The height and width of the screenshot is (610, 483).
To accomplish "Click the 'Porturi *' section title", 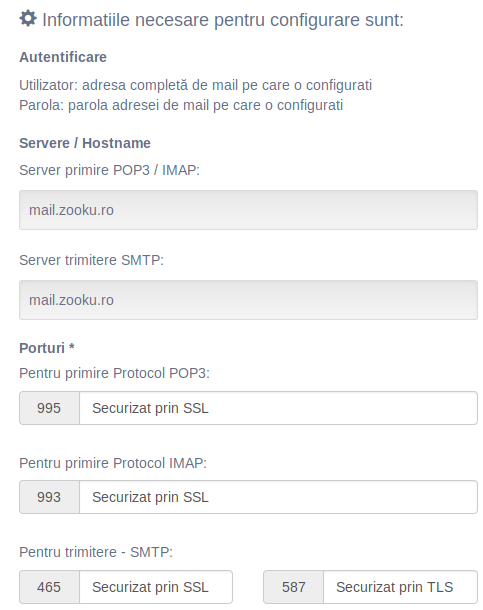I will [47, 348].
